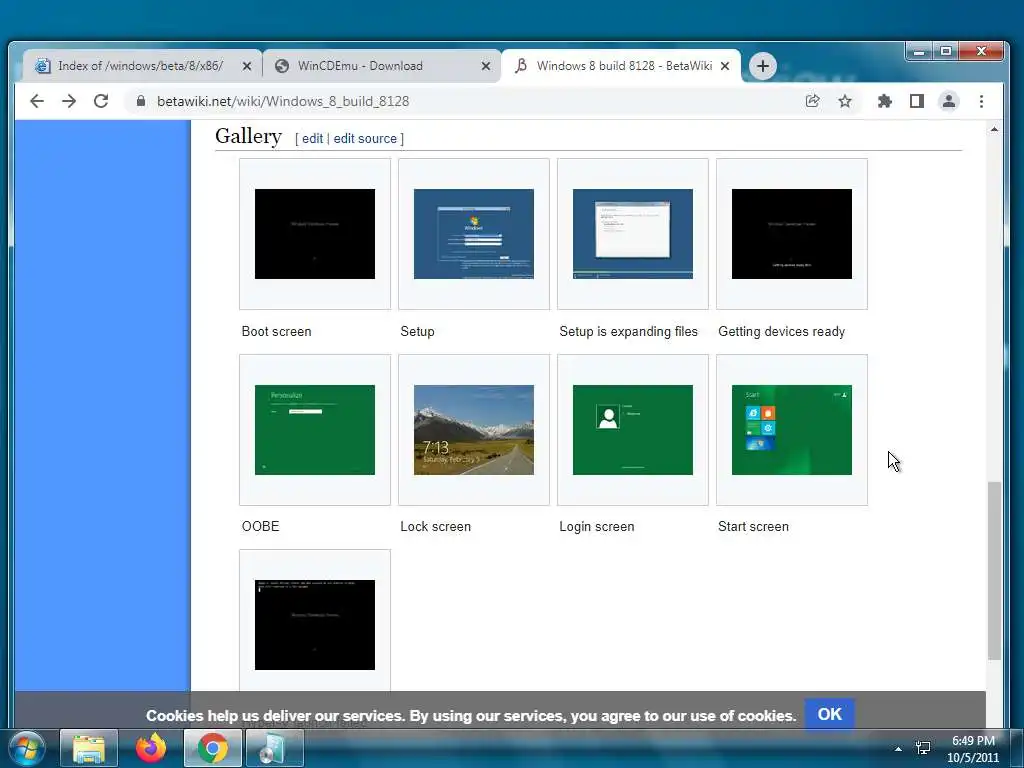The height and width of the screenshot is (768, 1024).
Task: Open the Boot screen thumbnail
Action: pos(315,234)
